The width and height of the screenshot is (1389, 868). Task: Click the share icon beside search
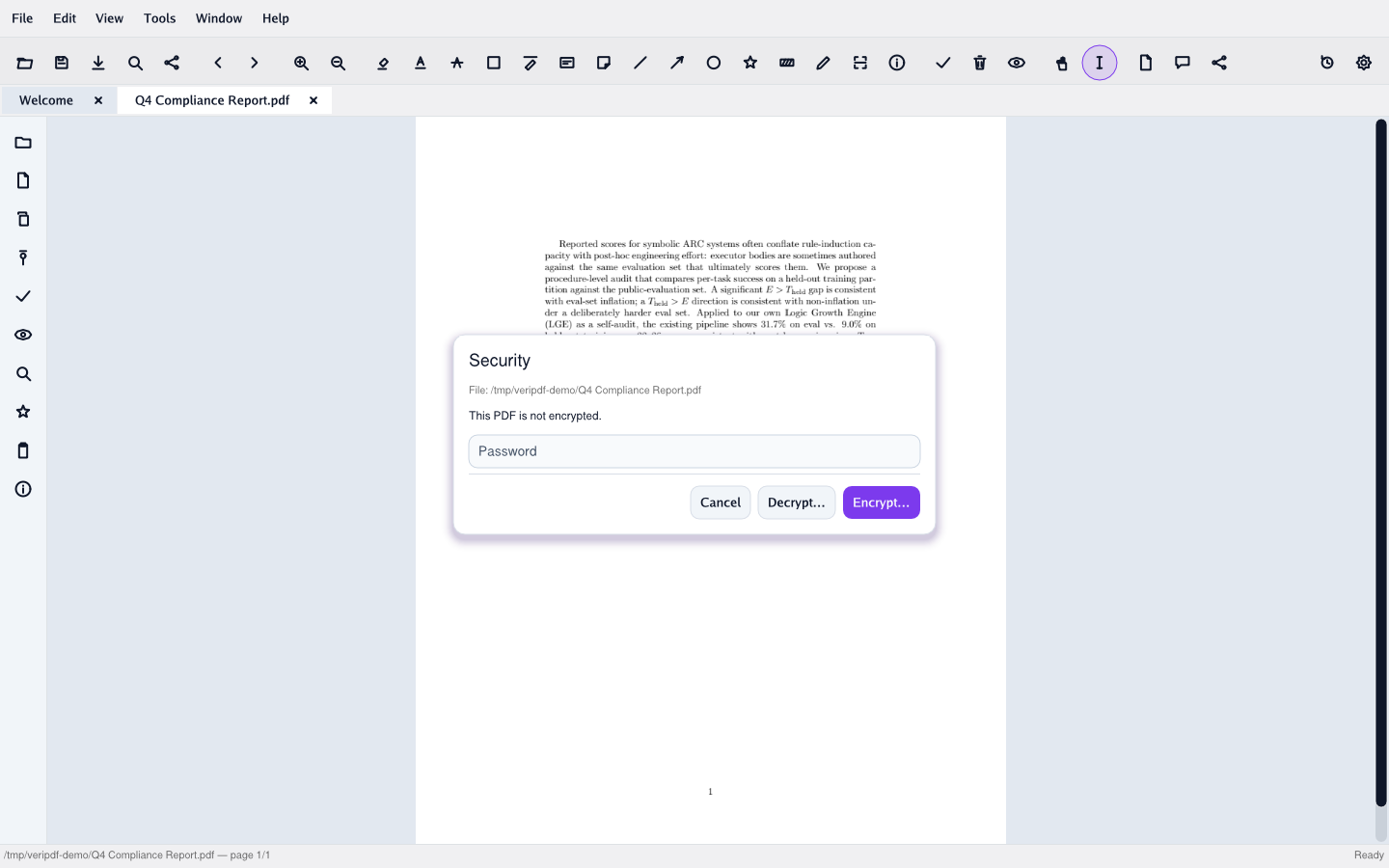coord(172,63)
